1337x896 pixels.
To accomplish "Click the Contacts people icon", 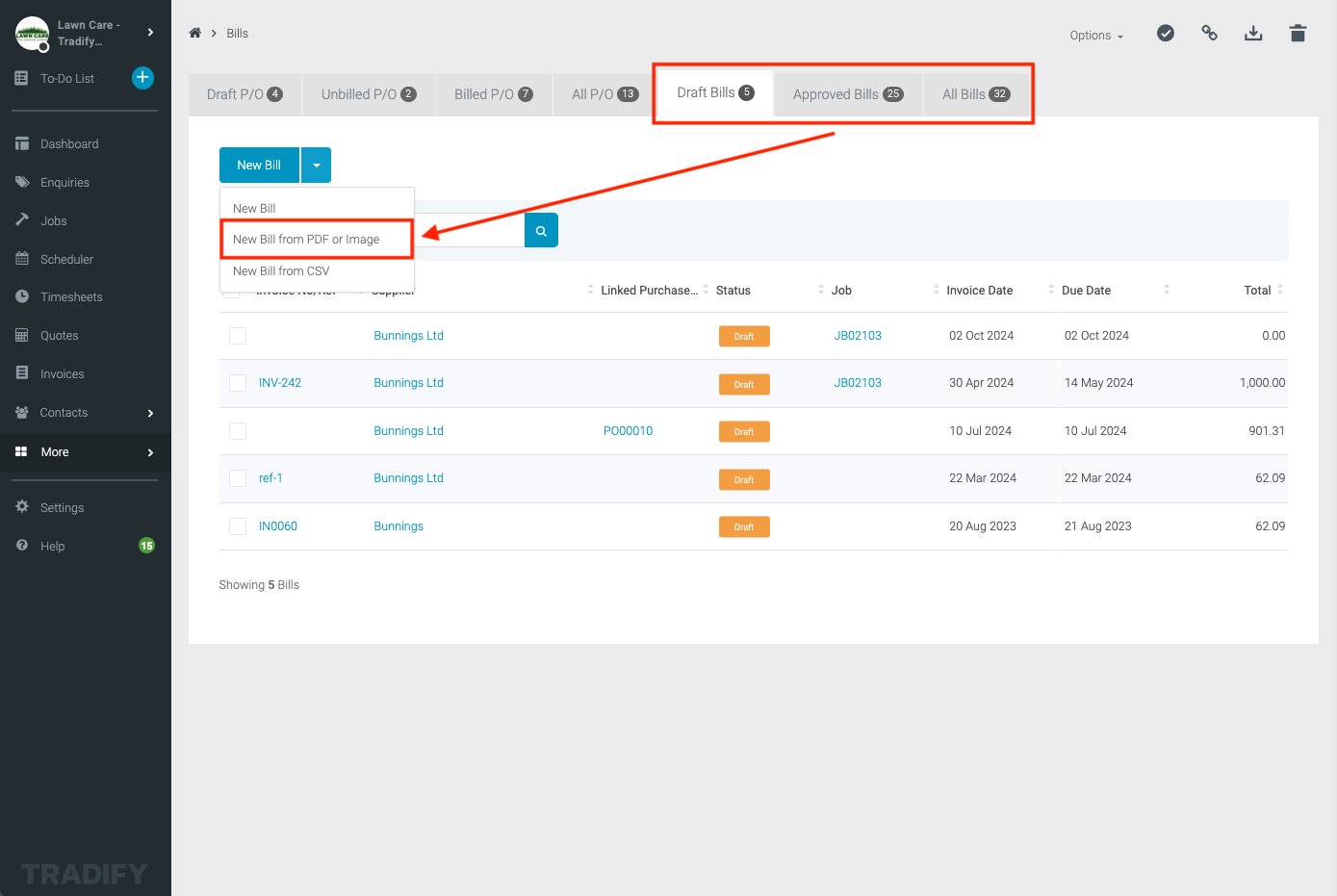I will point(22,412).
